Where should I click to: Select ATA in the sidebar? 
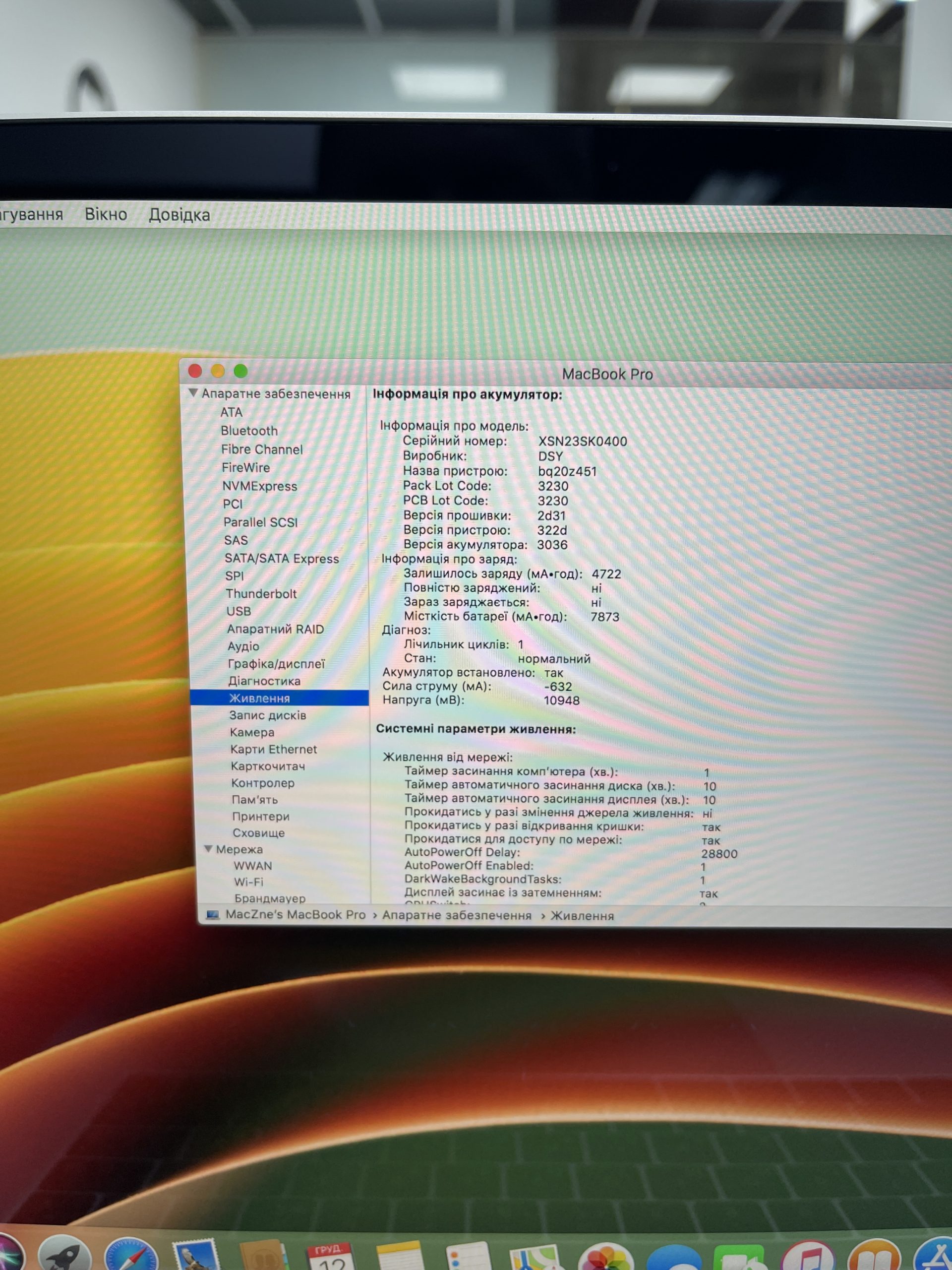pos(231,412)
